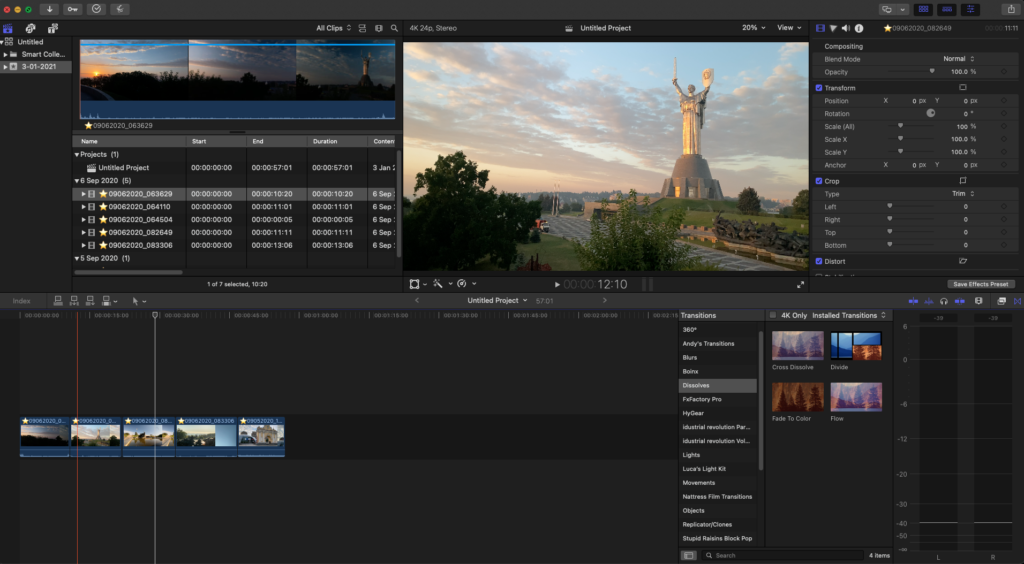Toggle clip appearance filmstrip/list view icon

click(362, 28)
